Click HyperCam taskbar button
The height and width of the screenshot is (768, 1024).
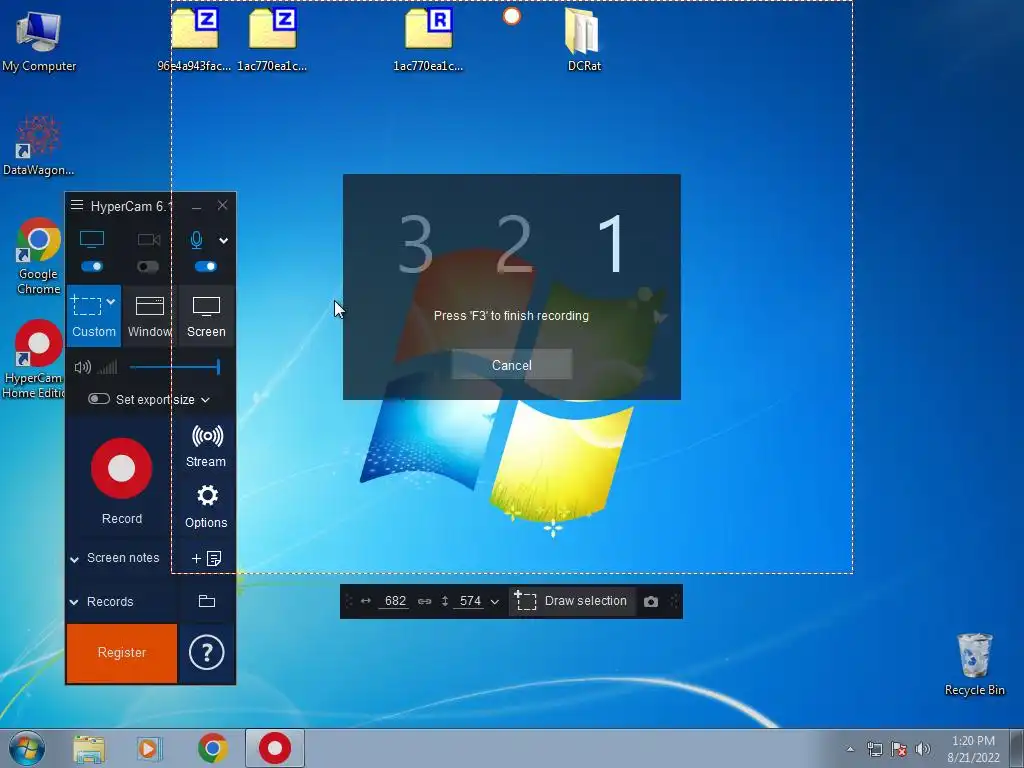[x=275, y=748]
